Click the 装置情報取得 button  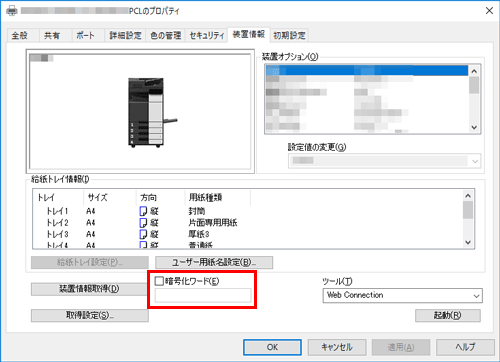coord(89,289)
